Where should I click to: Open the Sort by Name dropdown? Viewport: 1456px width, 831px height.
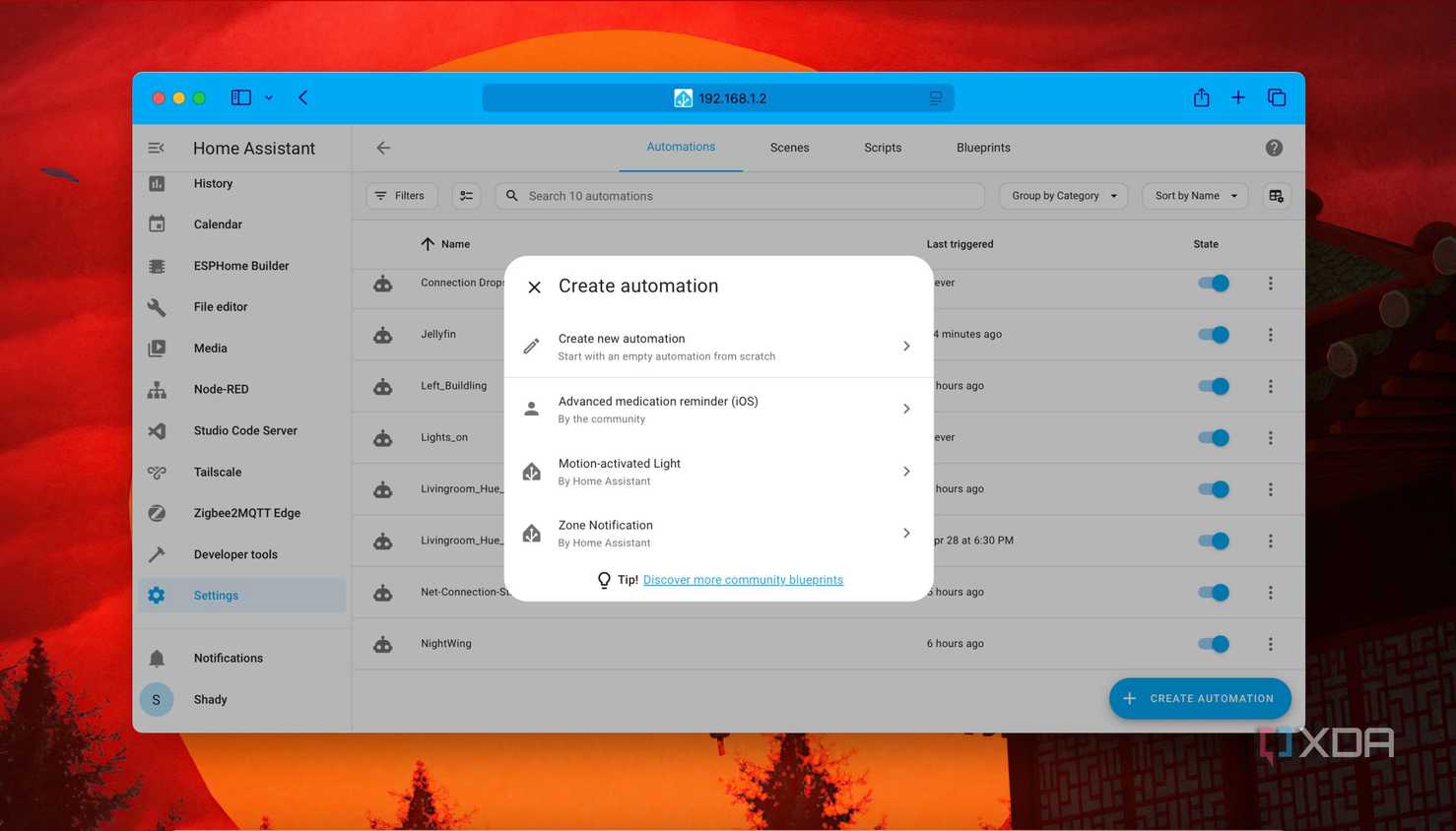[x=1195, y=196]
